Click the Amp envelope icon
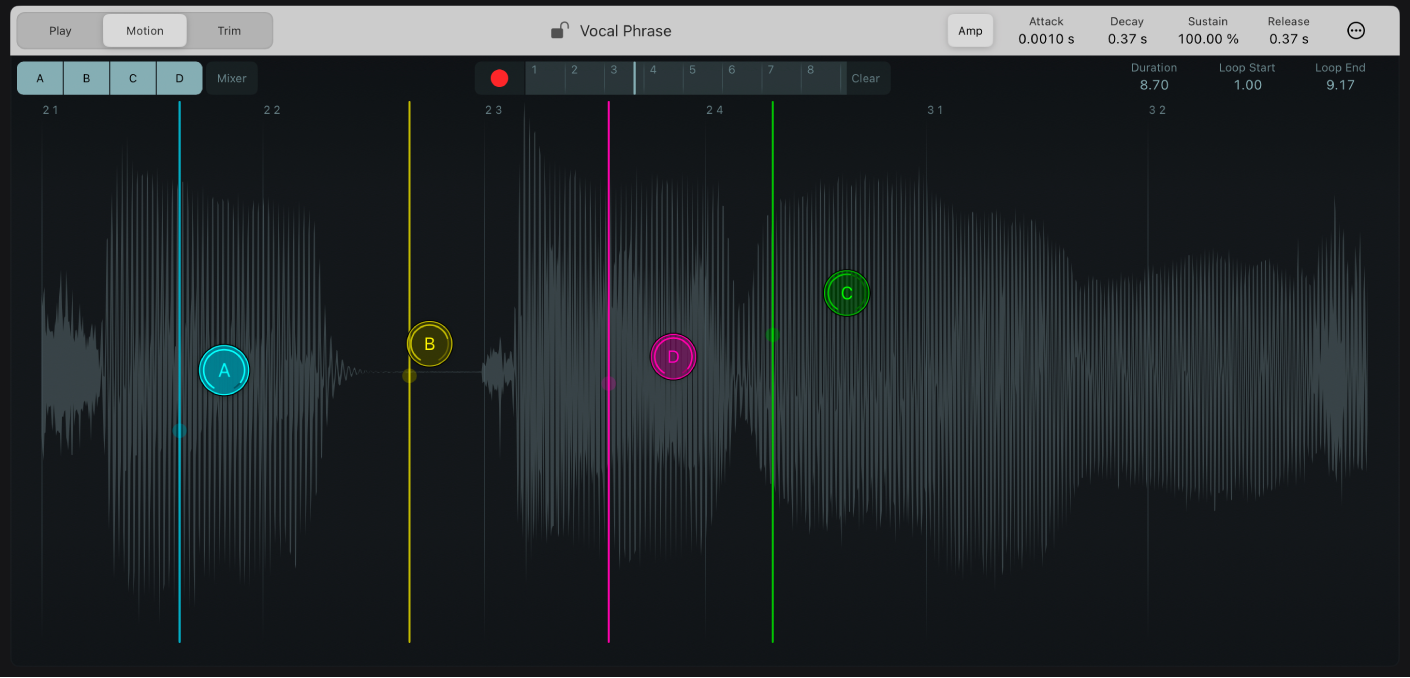 pos(970,30)
